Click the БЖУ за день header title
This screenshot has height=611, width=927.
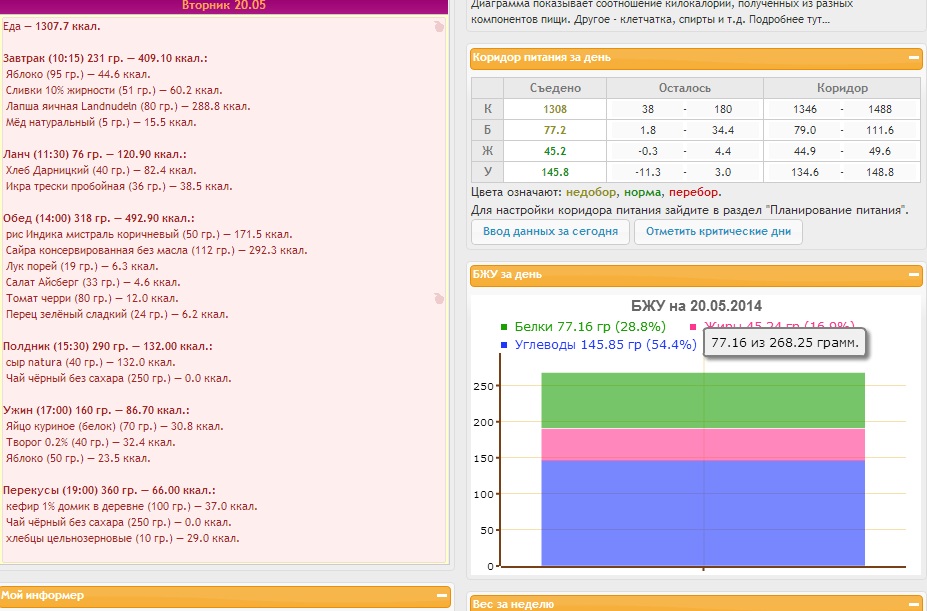click(507, 274)
